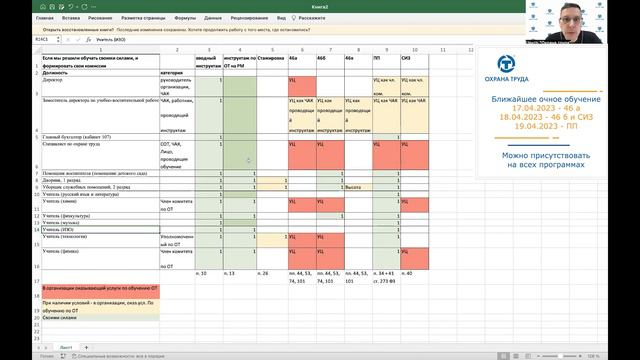Click the red legend cell in row 18

click(100, 292)
